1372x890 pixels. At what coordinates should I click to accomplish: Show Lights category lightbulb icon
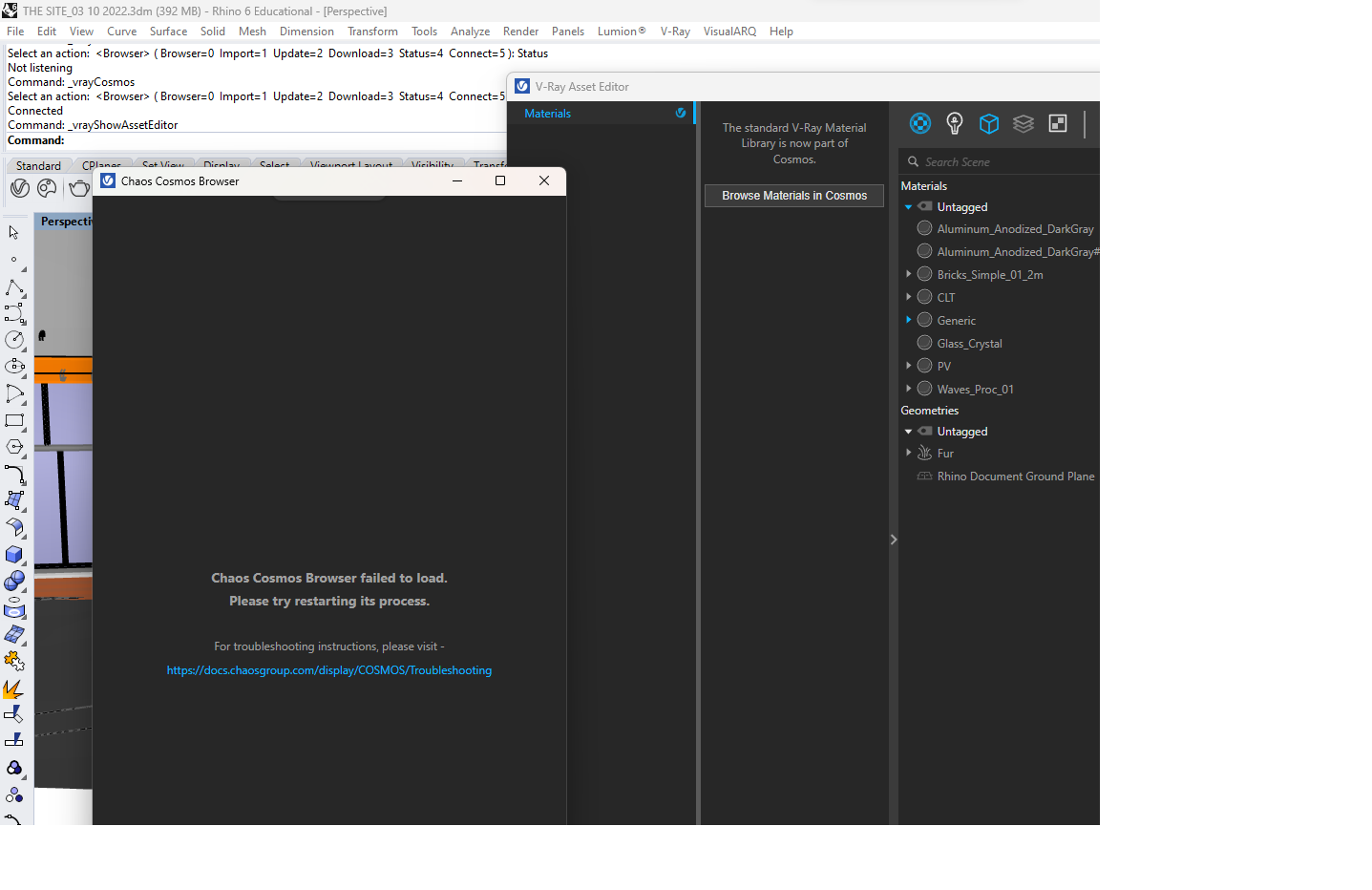tap(955, 123)
